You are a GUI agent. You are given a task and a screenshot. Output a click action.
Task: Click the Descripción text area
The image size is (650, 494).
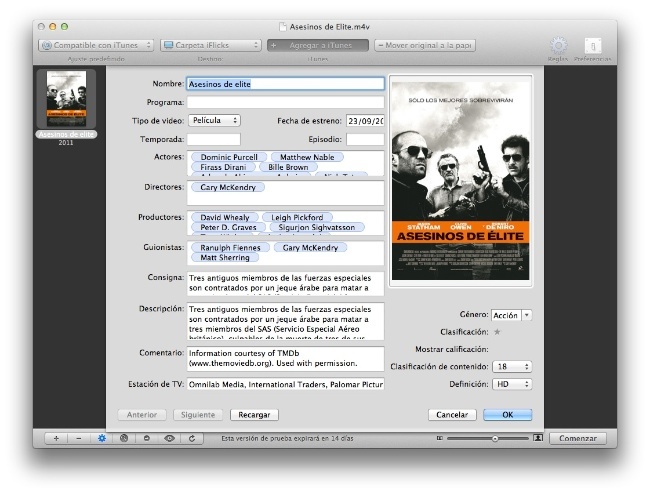click(x=286, y=321)
